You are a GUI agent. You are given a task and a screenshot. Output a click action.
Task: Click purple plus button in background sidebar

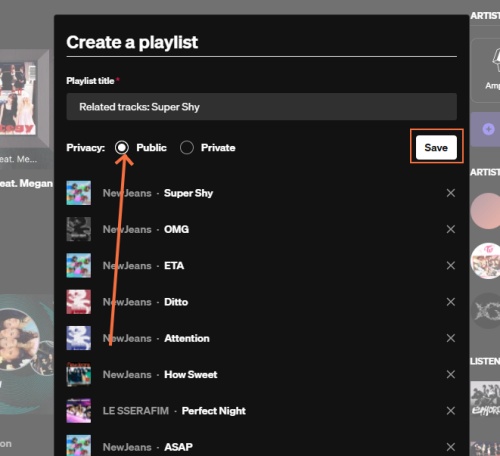(x=489, y=129)
